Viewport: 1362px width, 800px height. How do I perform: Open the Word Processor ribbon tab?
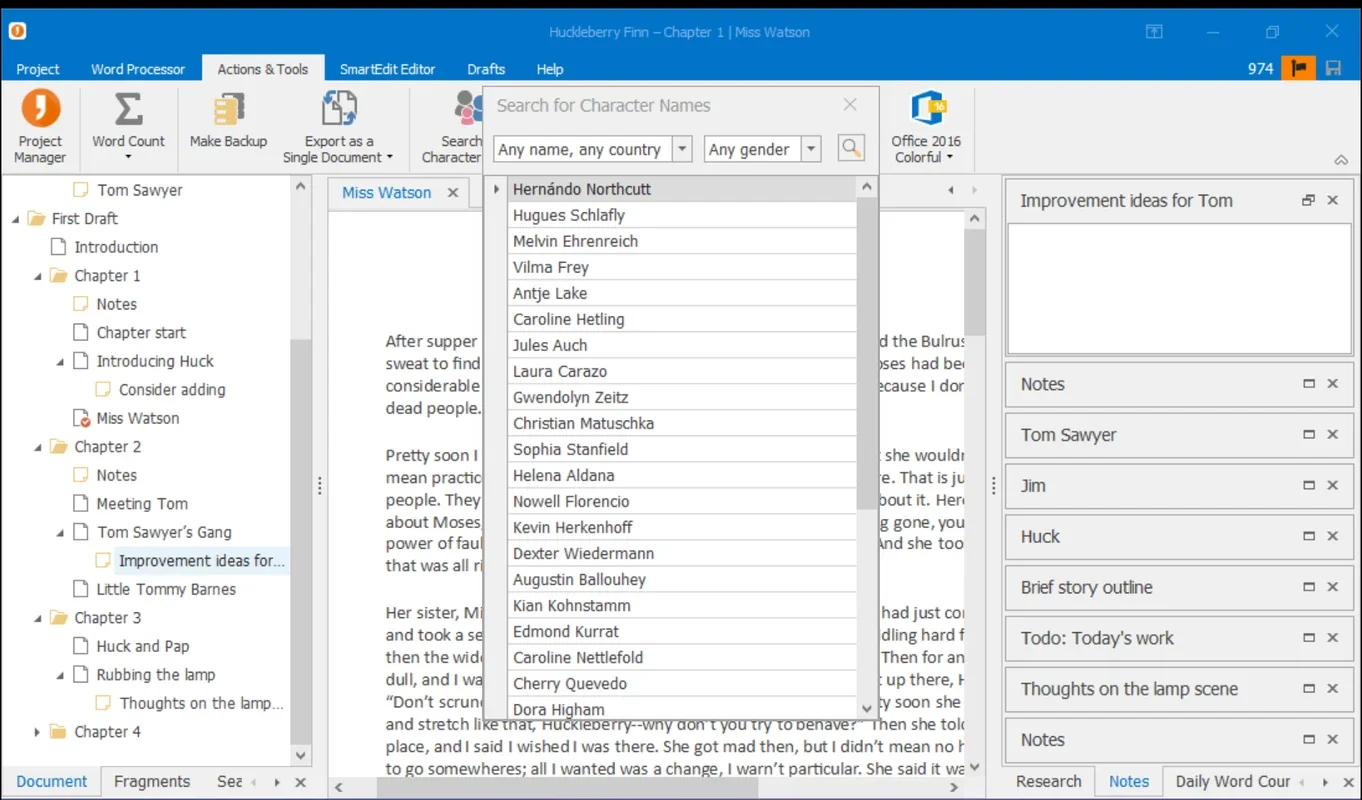(138, 69)
